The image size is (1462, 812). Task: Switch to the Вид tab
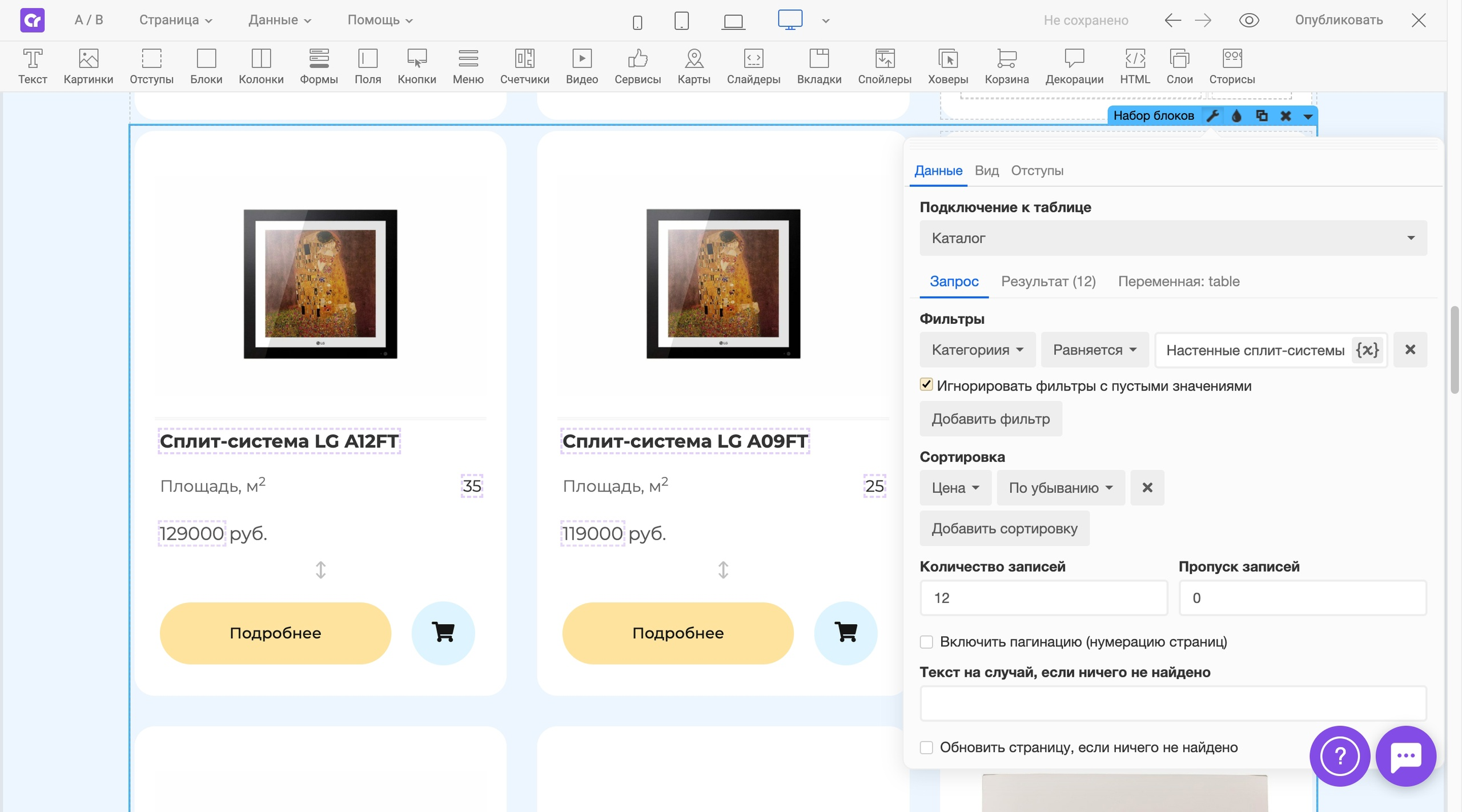987,171
